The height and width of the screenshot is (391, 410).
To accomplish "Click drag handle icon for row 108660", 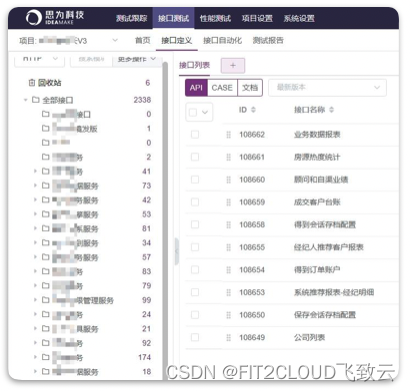I will pyautogui.click(x=228, y=180).
